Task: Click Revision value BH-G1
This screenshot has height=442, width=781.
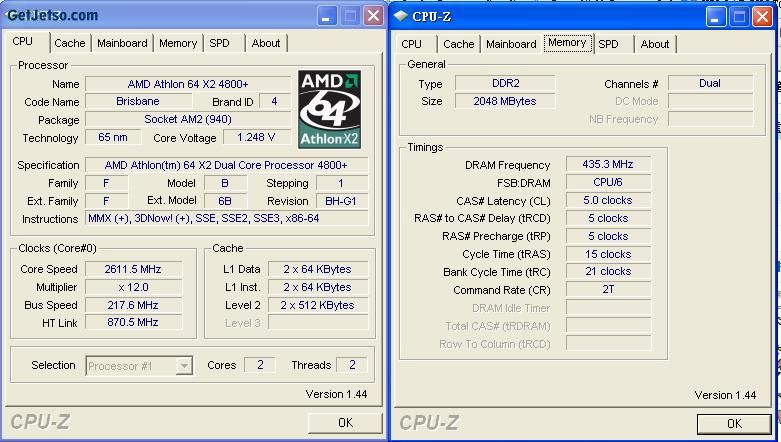Action: (x=342, y=201)
